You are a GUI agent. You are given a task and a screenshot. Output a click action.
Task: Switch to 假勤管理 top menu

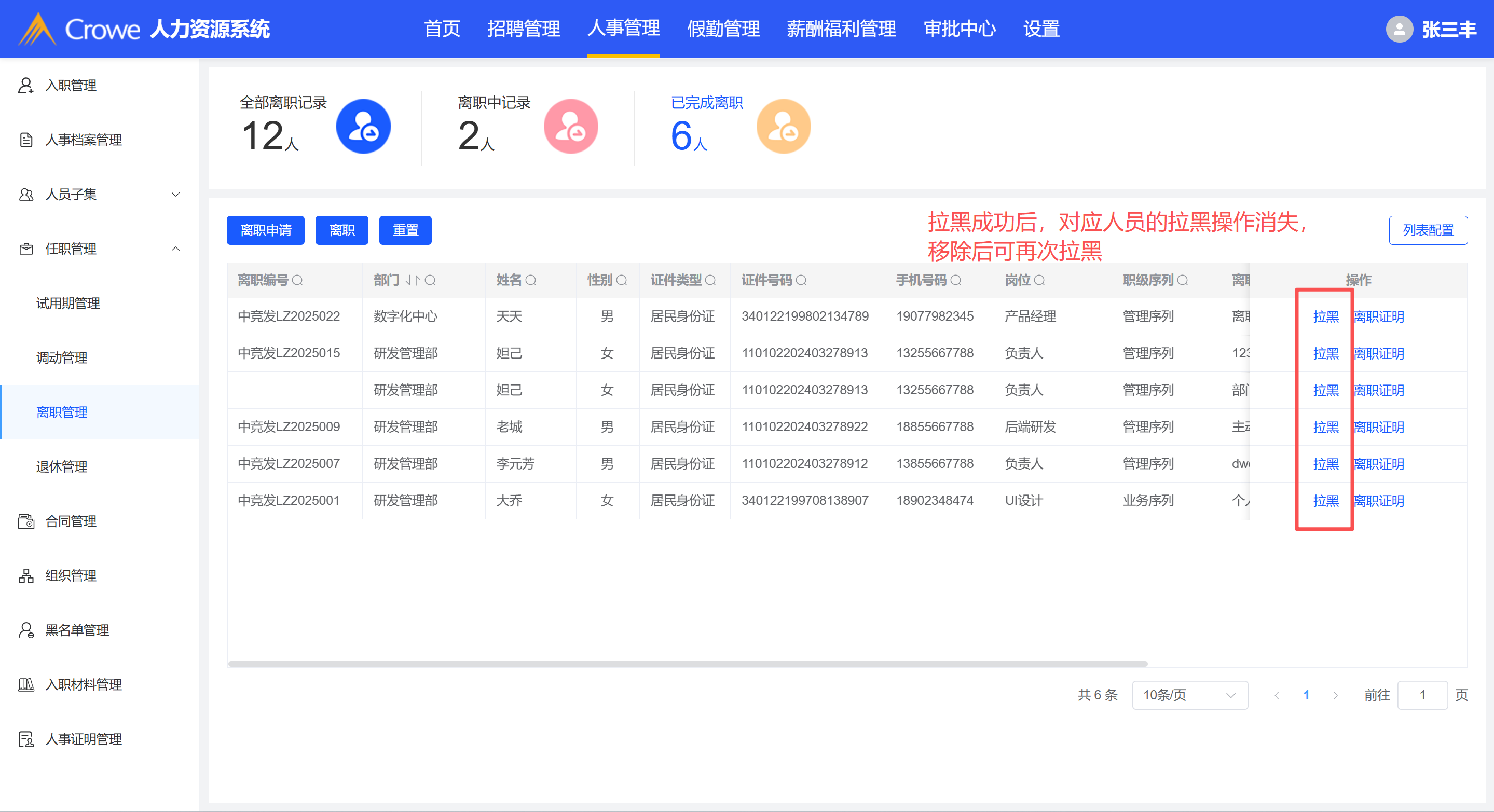coord(723,29)
